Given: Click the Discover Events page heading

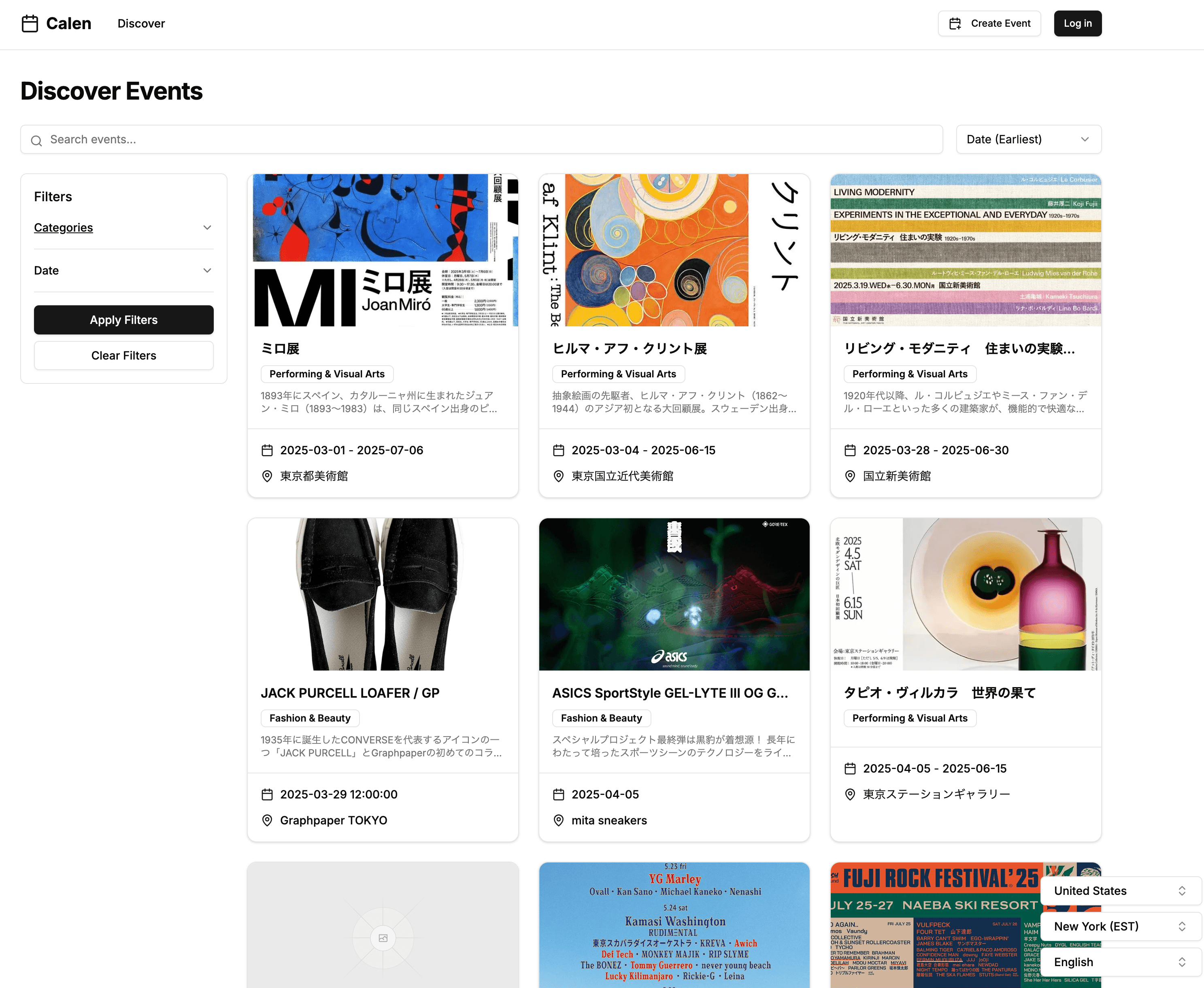Looking at the screenshot, I should tap(111, 91).
